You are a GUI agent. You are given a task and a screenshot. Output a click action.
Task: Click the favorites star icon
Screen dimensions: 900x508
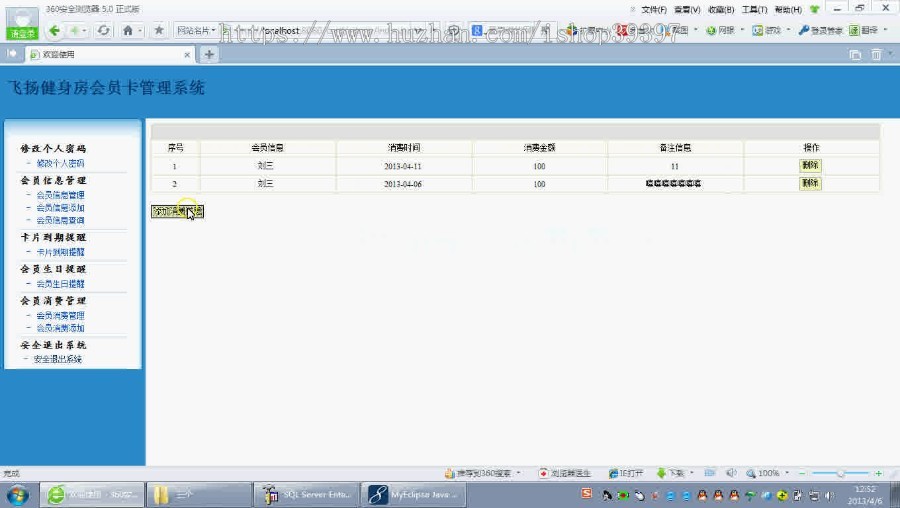[159, 30]
